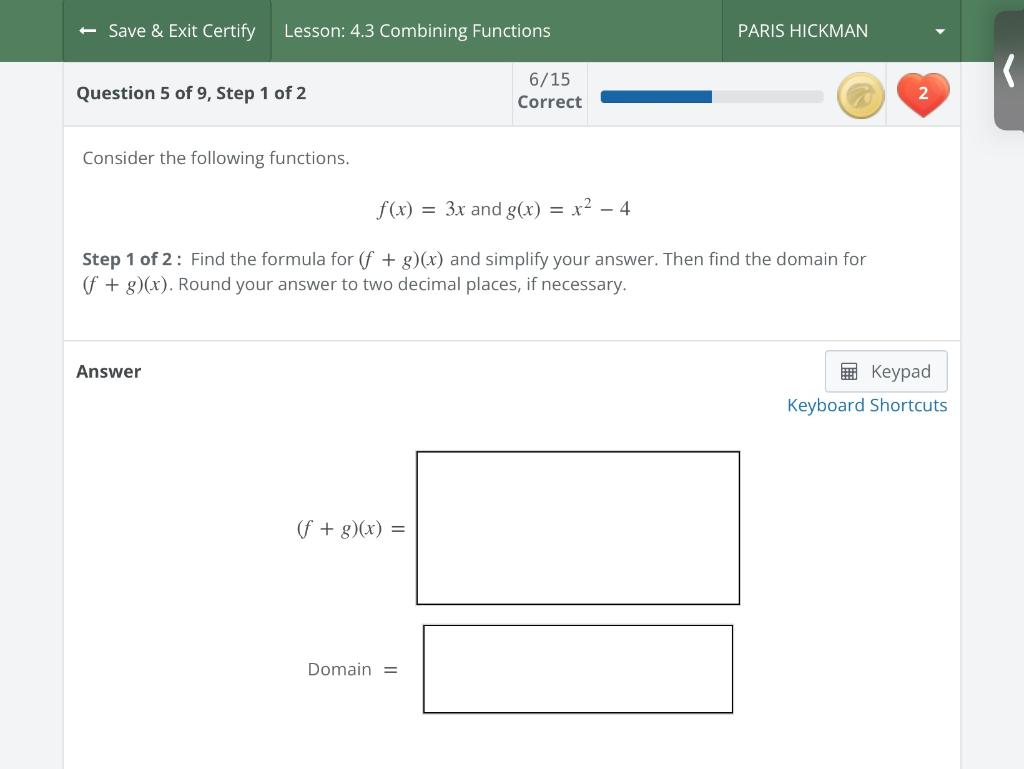Click the heart showing 2 attempts remaining
This screenshot has width=1024, height=769.
coord(922,94)
